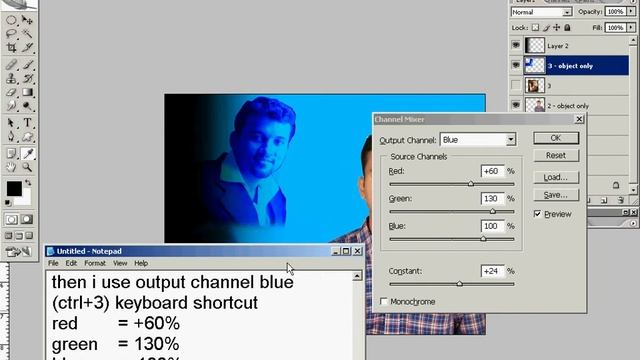Viewport: 640px width, 360px height.
Task: Open Notepad Edit menu
Action: tap(71, 263)
